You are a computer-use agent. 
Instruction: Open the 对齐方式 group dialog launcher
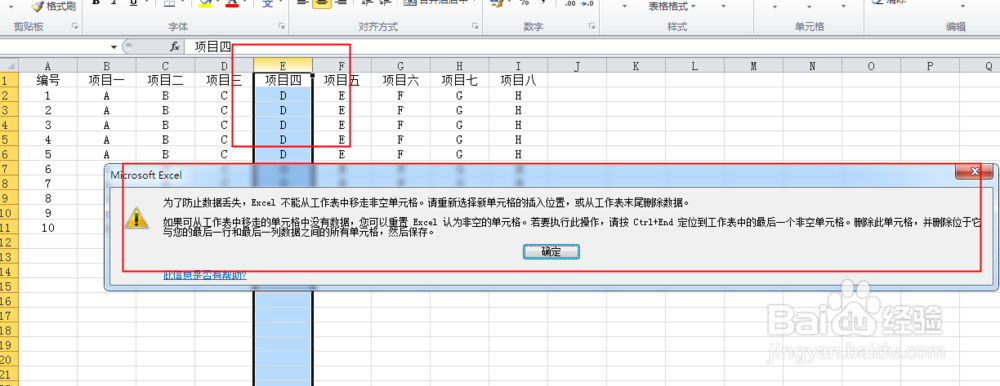point(474,27)
